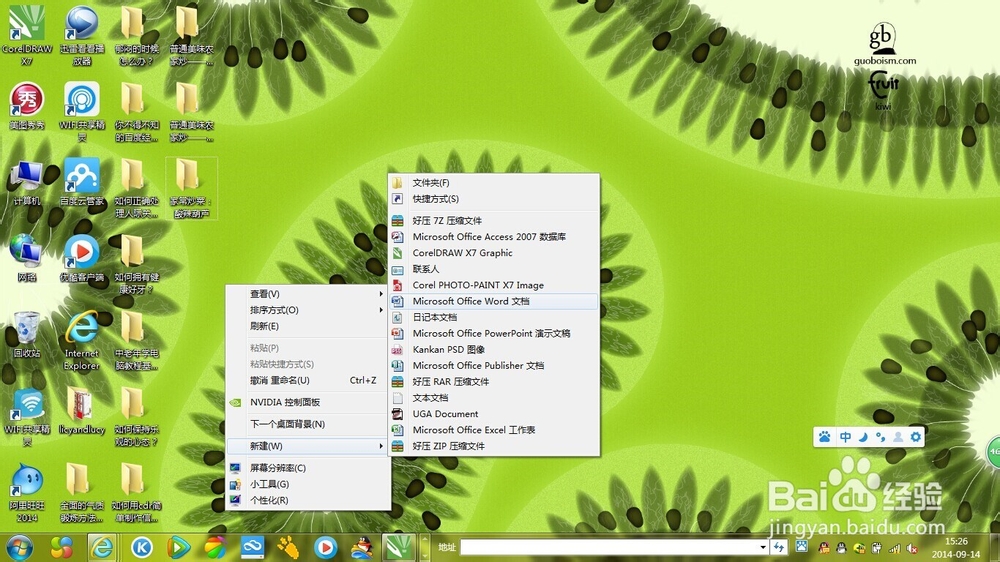Click the Windows Start button
The image size is (1000, 562).
click(19, 548)
